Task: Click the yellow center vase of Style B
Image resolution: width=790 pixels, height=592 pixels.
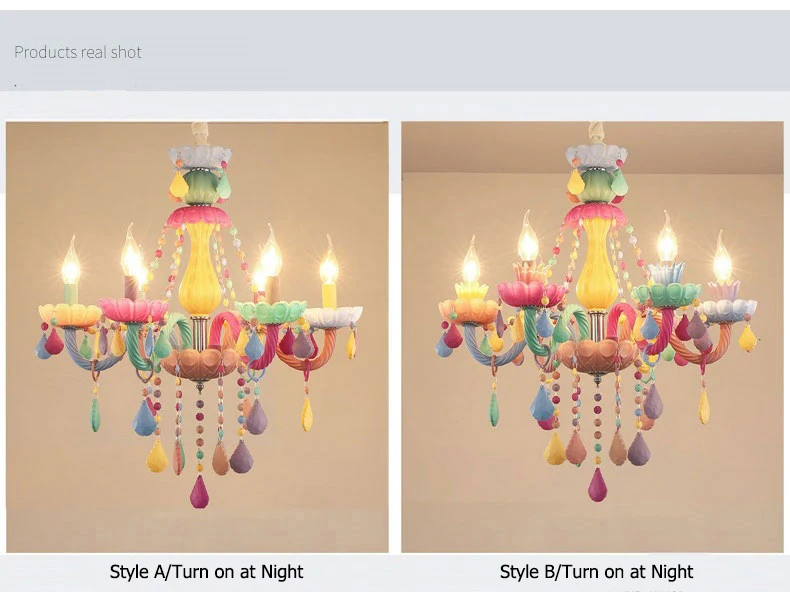Action: click(597, 267)
